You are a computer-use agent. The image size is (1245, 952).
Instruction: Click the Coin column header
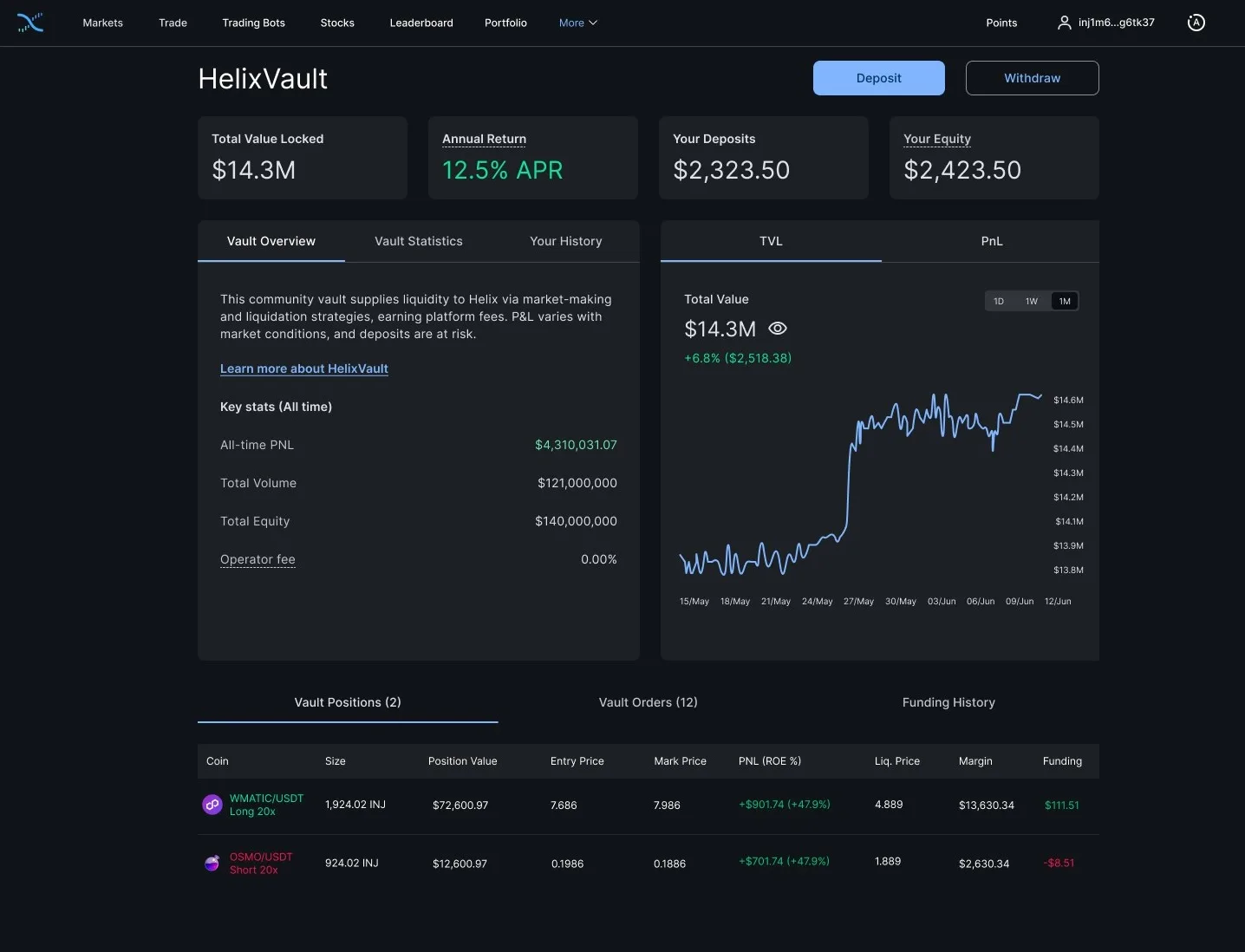tap(218, 761)
